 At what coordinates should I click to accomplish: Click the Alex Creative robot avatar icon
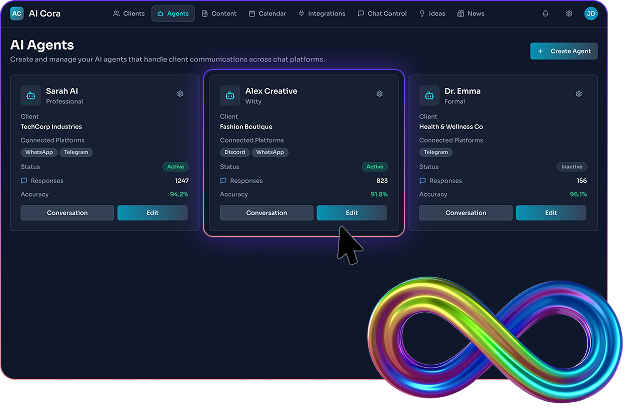pos(230,96)
